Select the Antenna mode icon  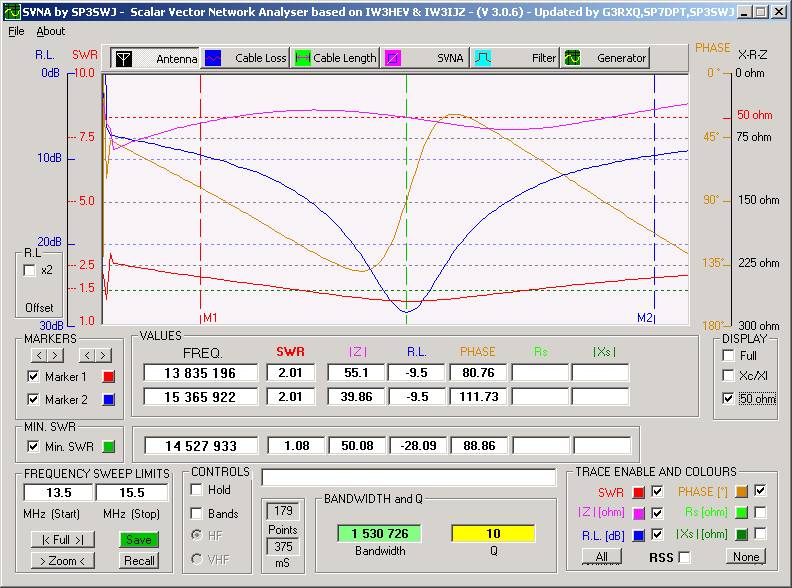[x=122, y=58]
